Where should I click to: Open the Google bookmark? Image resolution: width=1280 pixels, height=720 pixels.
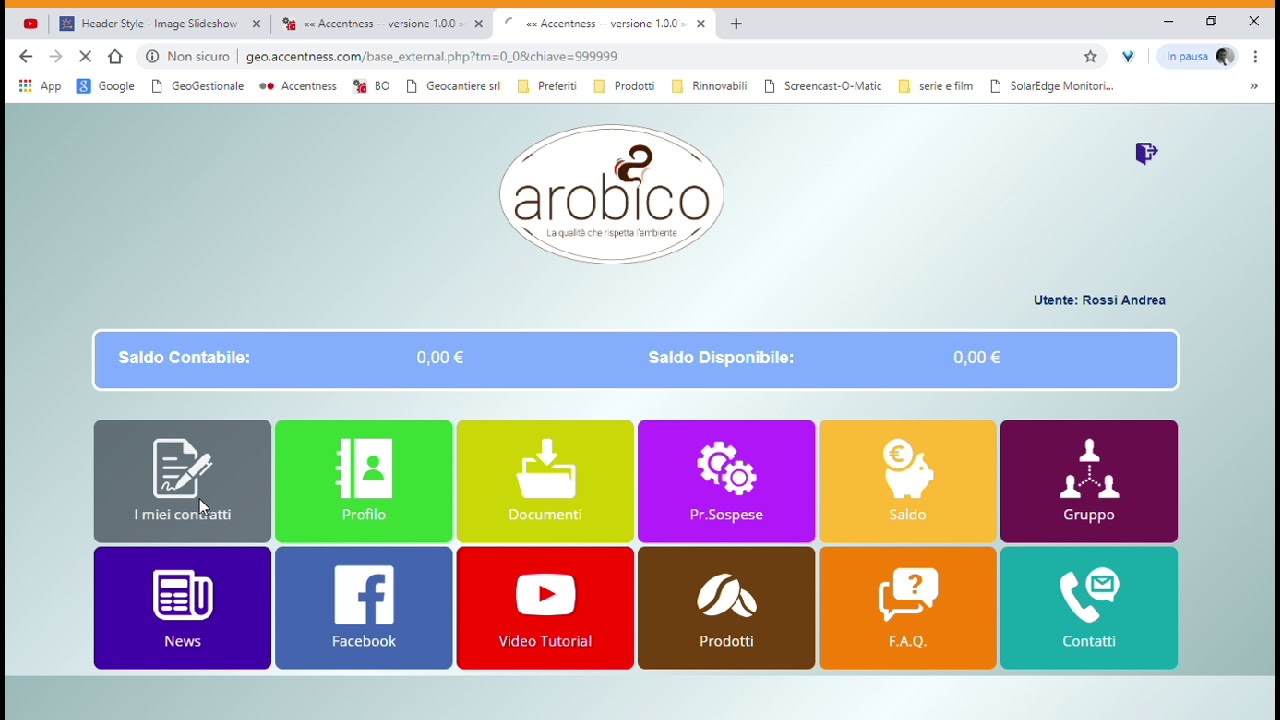[x=106, y=86]
